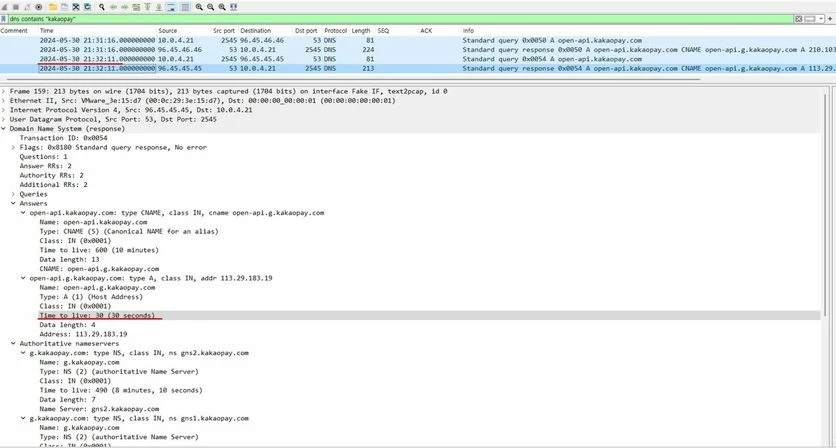Sort by the Destination column header
The image size is (836, 448).
coord(266,31)
